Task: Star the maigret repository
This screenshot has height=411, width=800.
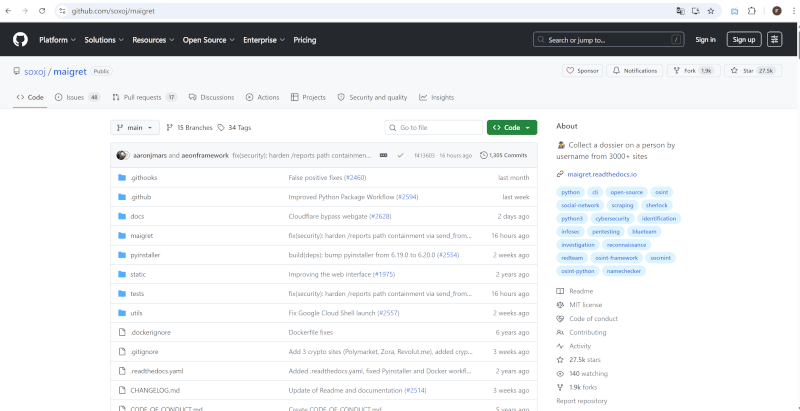Action: coord(753,71)
